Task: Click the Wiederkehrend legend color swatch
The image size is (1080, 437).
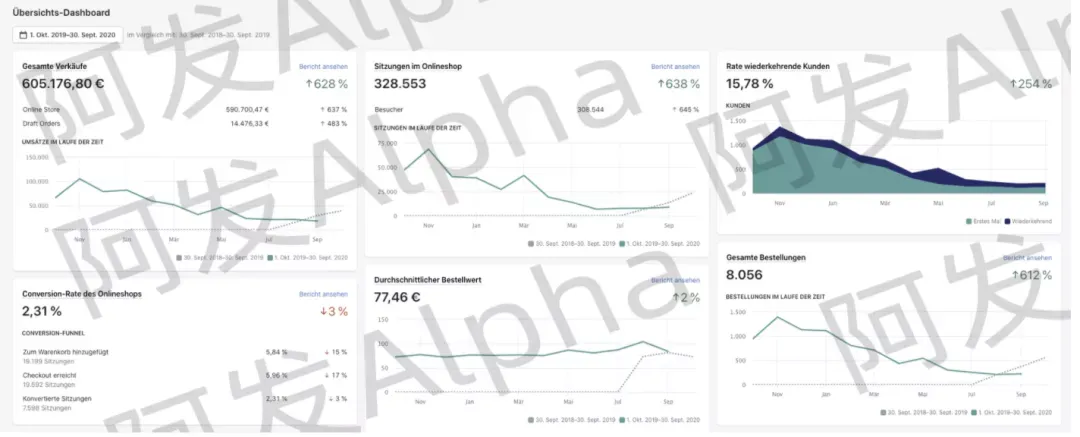Action: tap(1007, 221)
